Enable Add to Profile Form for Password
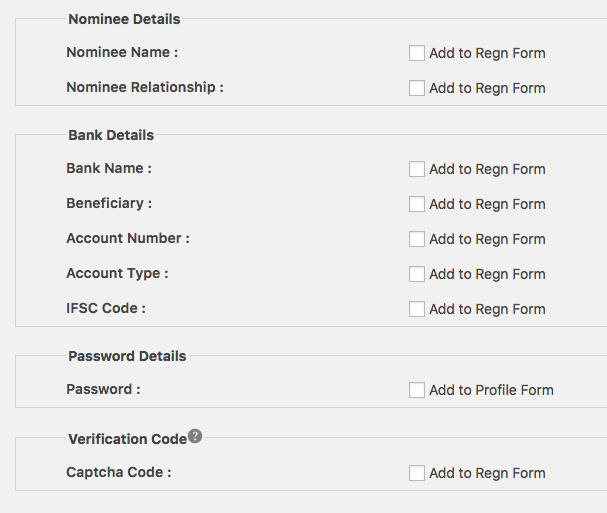 pyautogui.click(x=417, y=390)
